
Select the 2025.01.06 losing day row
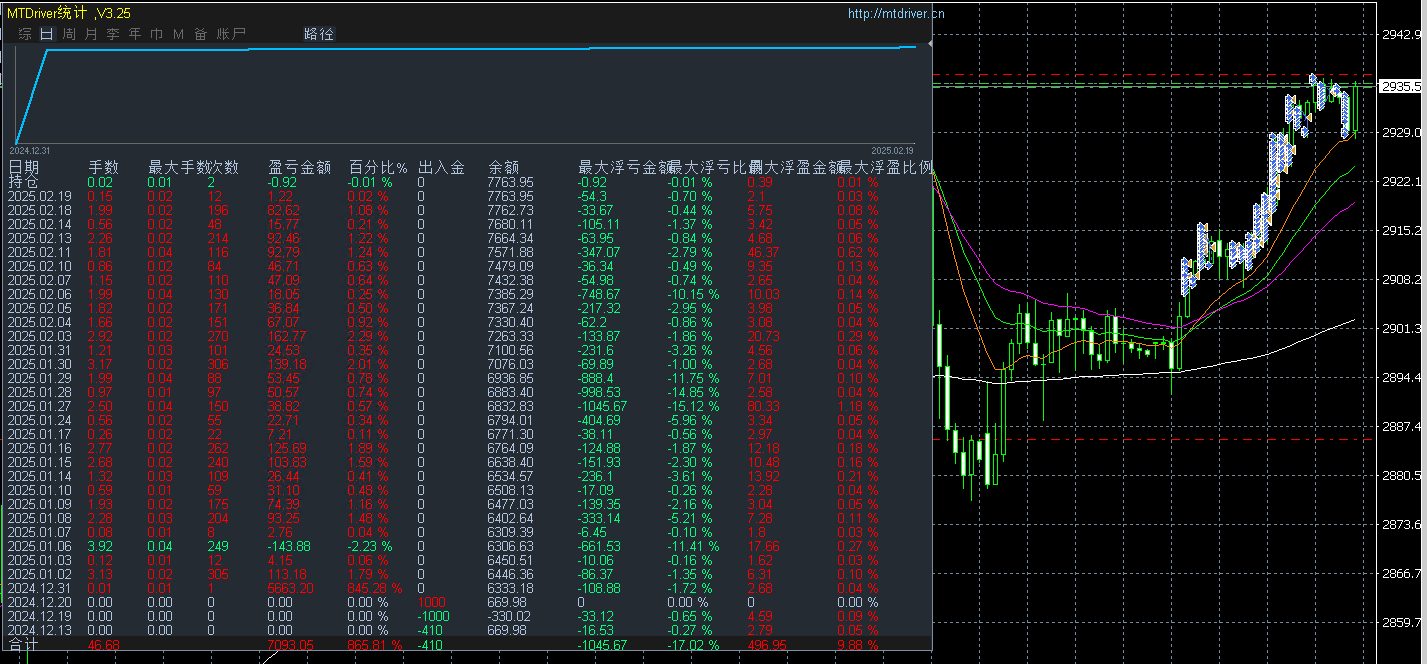coord(40,547)
